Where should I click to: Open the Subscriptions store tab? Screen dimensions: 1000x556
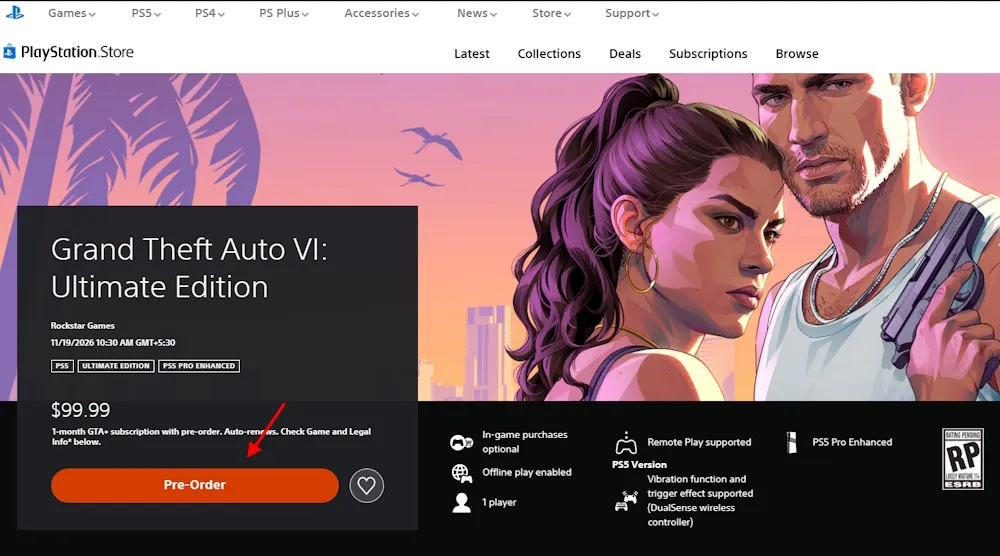pyautogui.click(x=708, y=54)
